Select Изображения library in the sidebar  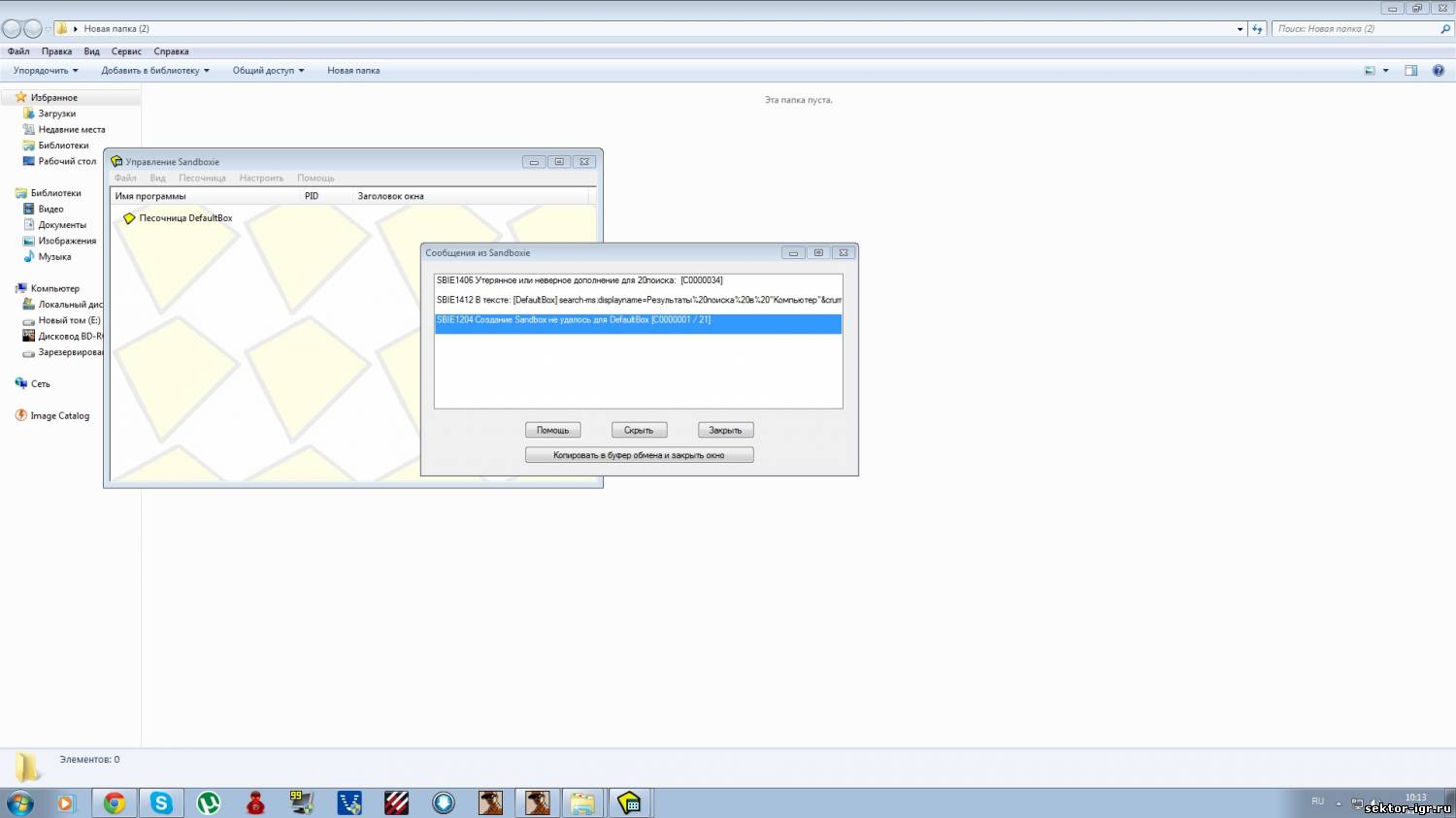click(x=67, y=241)
